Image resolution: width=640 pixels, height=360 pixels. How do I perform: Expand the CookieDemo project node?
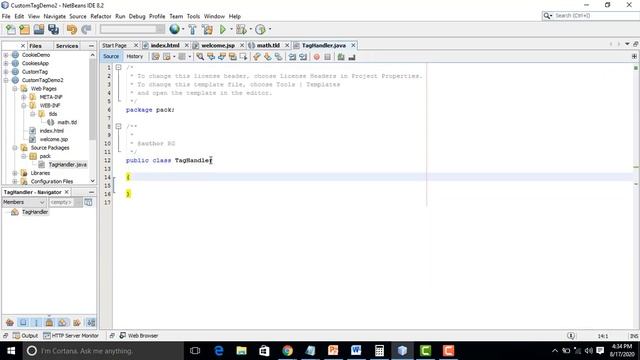tap(6, 55)
